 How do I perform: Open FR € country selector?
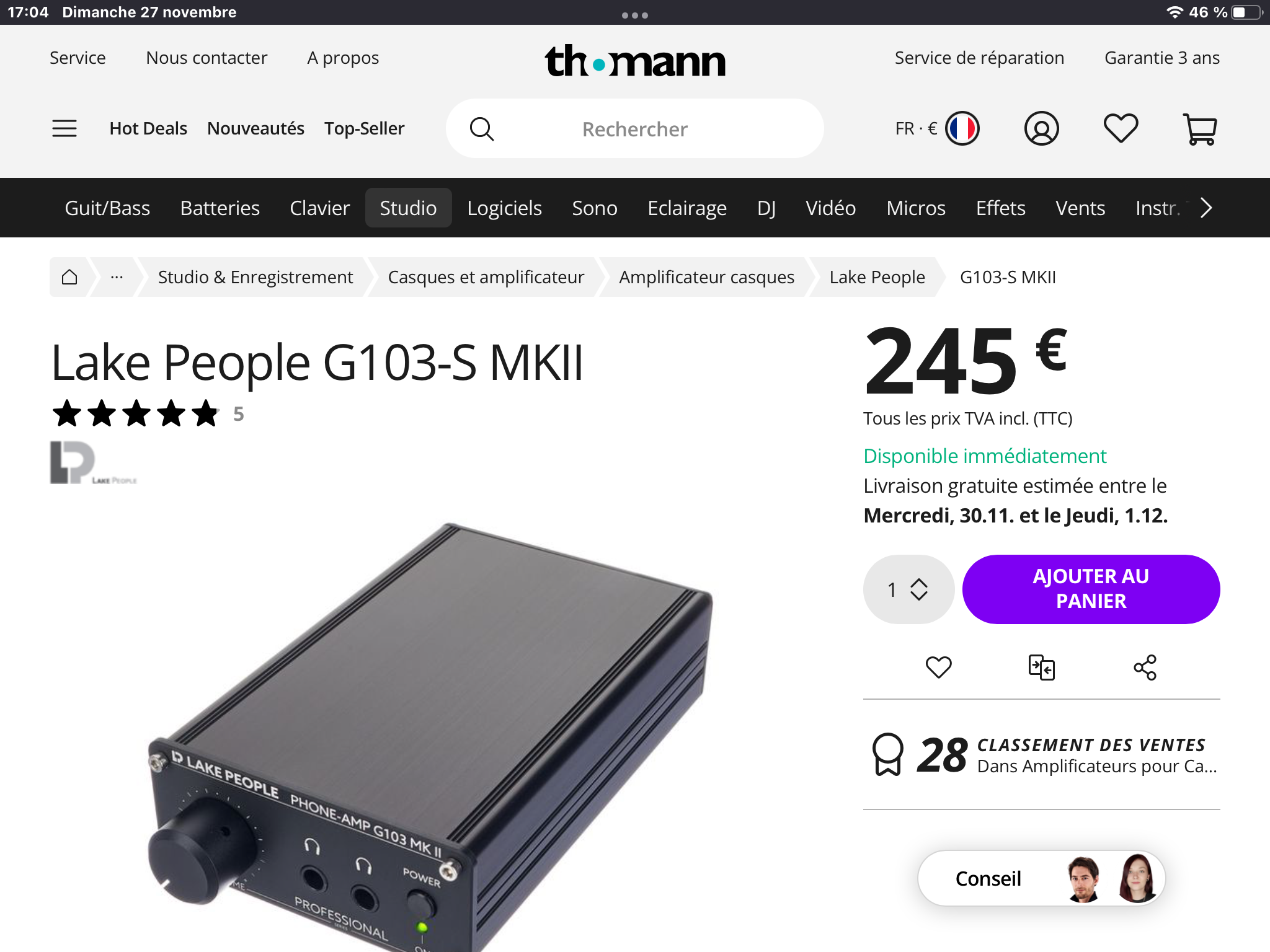[937, 128]
